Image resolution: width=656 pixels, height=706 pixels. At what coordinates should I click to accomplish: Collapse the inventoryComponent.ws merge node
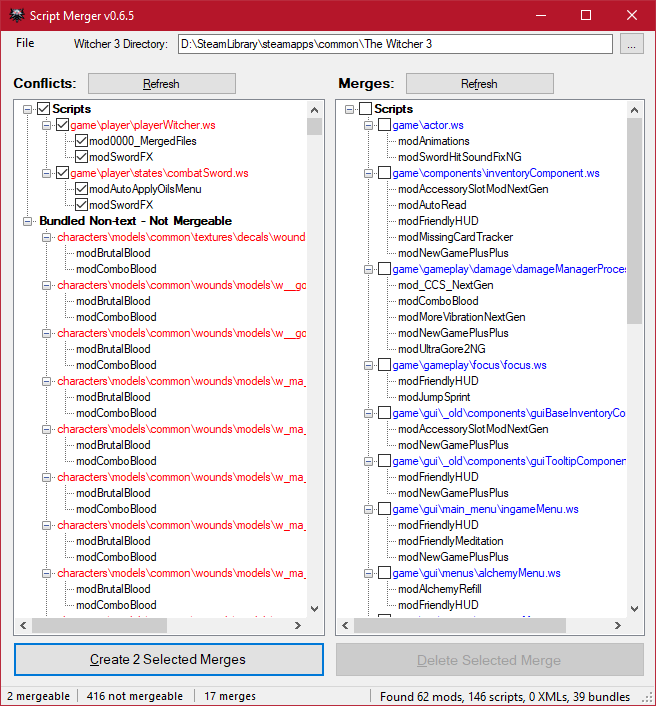click(368, 173)
